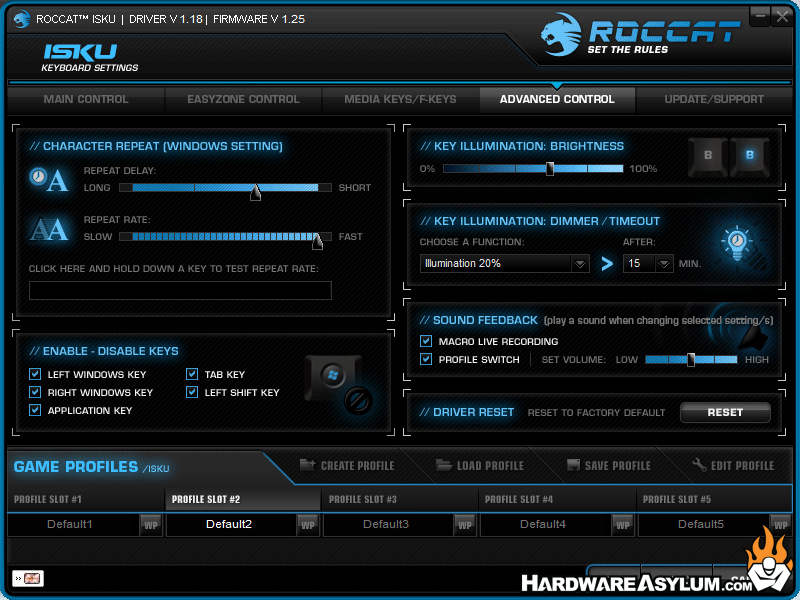Click Save Profile
Image resolution: width=800 pixels, height=600 pixels.
609,465
